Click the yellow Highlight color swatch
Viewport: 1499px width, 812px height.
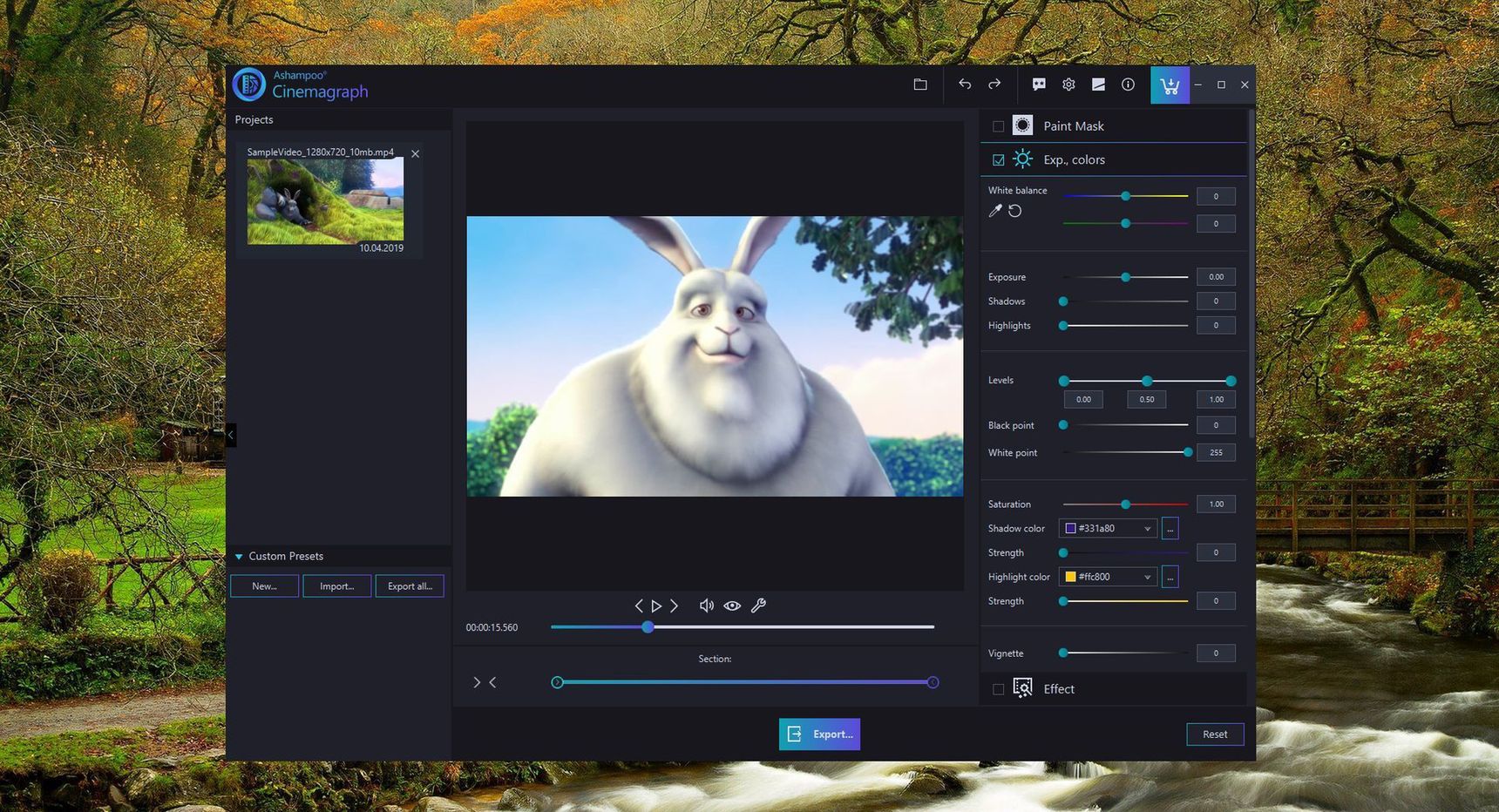(1070, 577)
